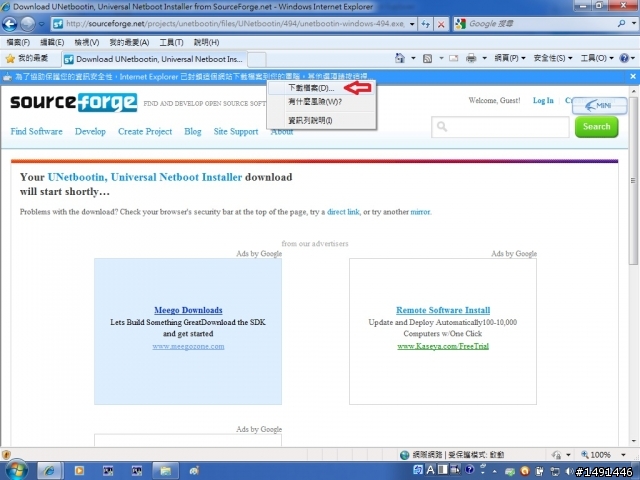Open the 檢視(V) menu

87,42
